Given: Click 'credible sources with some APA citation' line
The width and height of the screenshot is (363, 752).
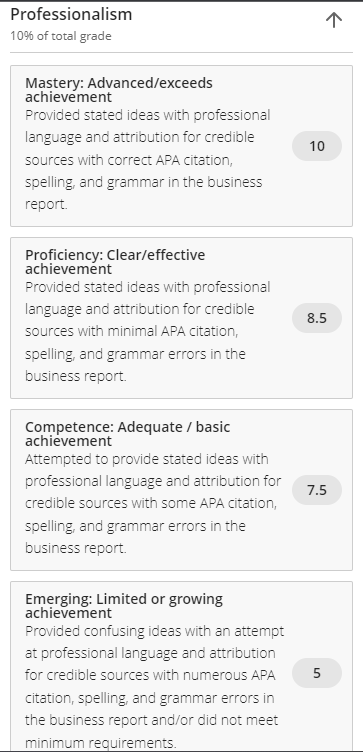Looking at the screenshot, I should (151, 503).
